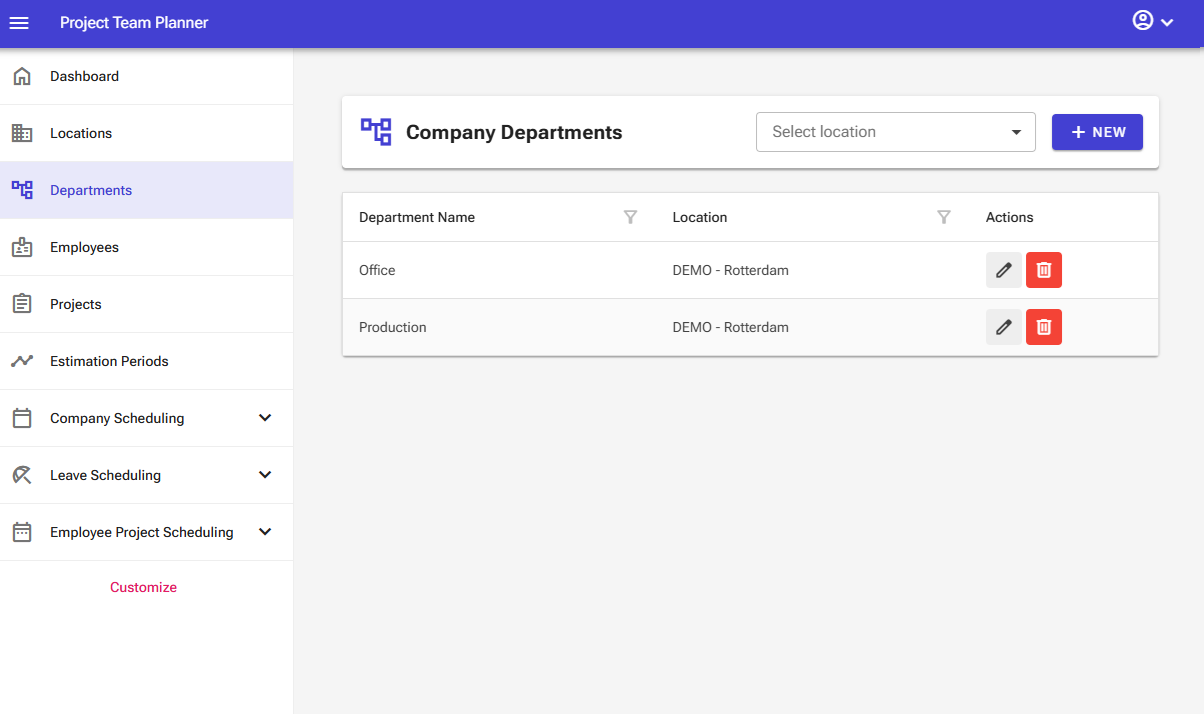The width and height of the screenshot is (1204, 714).
Task: Click the account menu dropdown arrow
Action: [1167, 22]
